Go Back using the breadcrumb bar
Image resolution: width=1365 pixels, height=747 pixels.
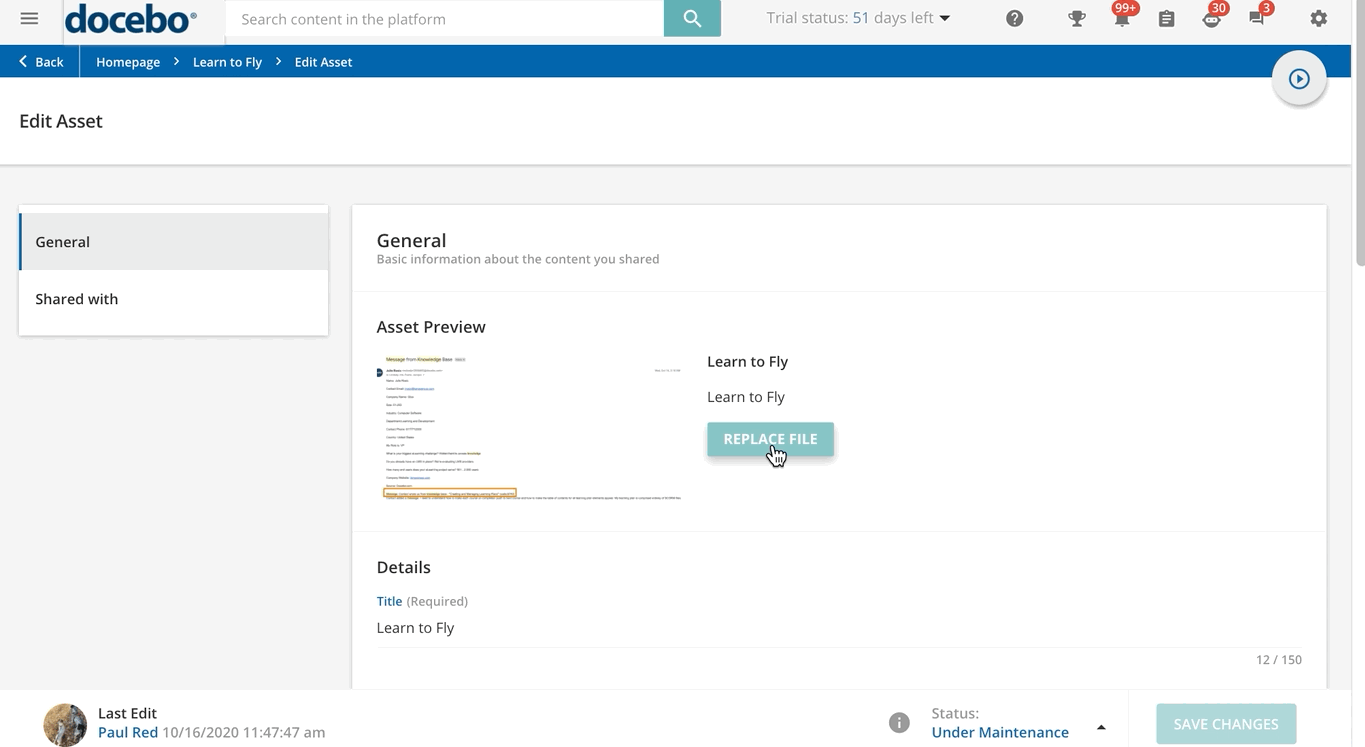[x=41, y=62]
